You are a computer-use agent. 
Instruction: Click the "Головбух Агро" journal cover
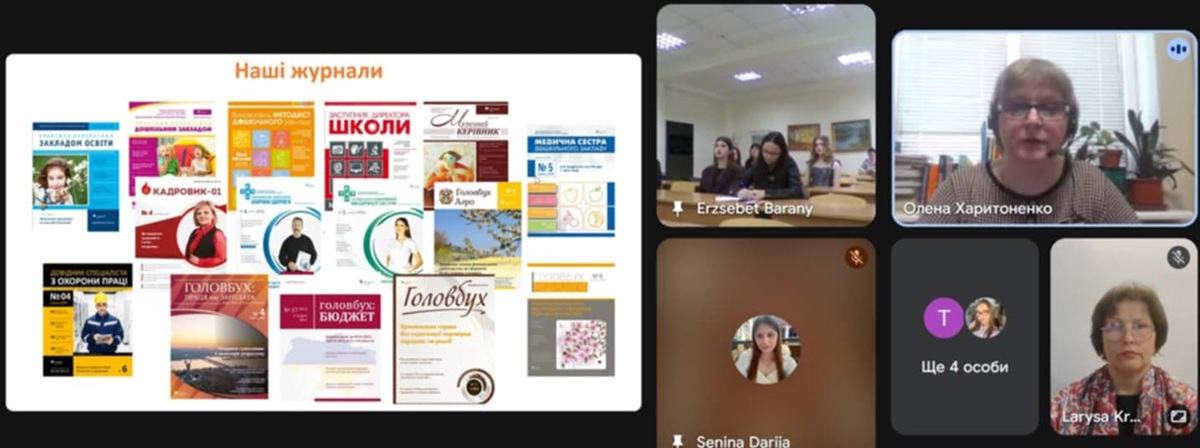tap(477, 230)
